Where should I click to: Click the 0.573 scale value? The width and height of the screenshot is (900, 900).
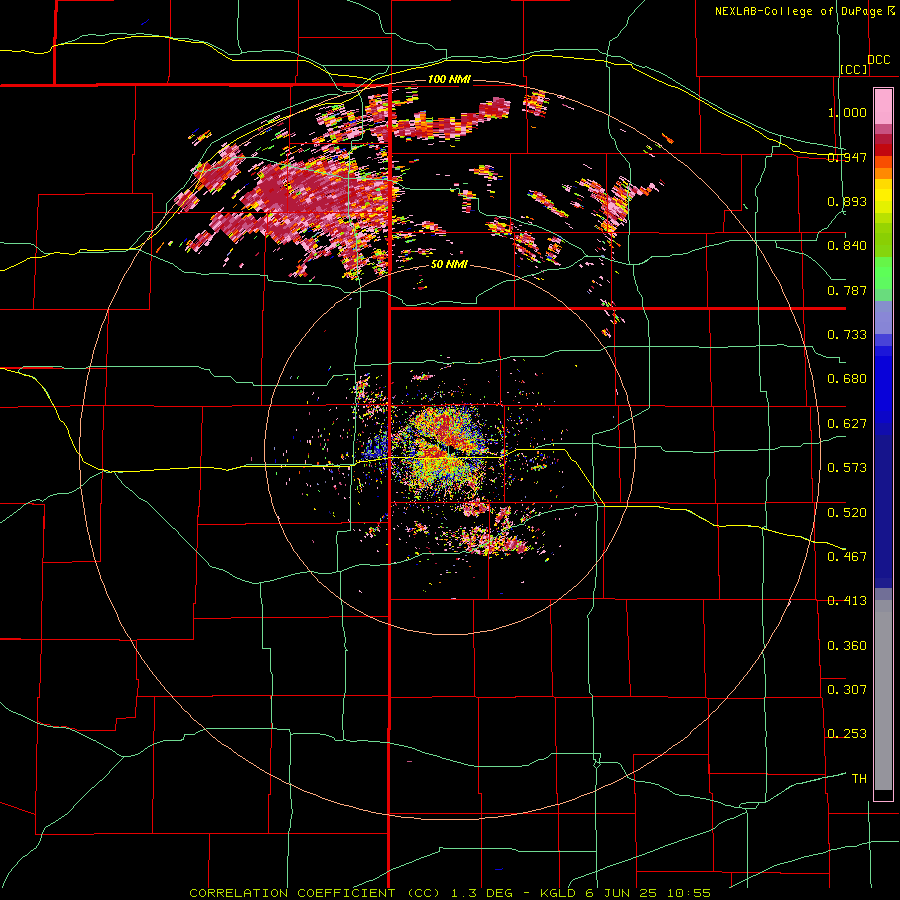(847, 468)
